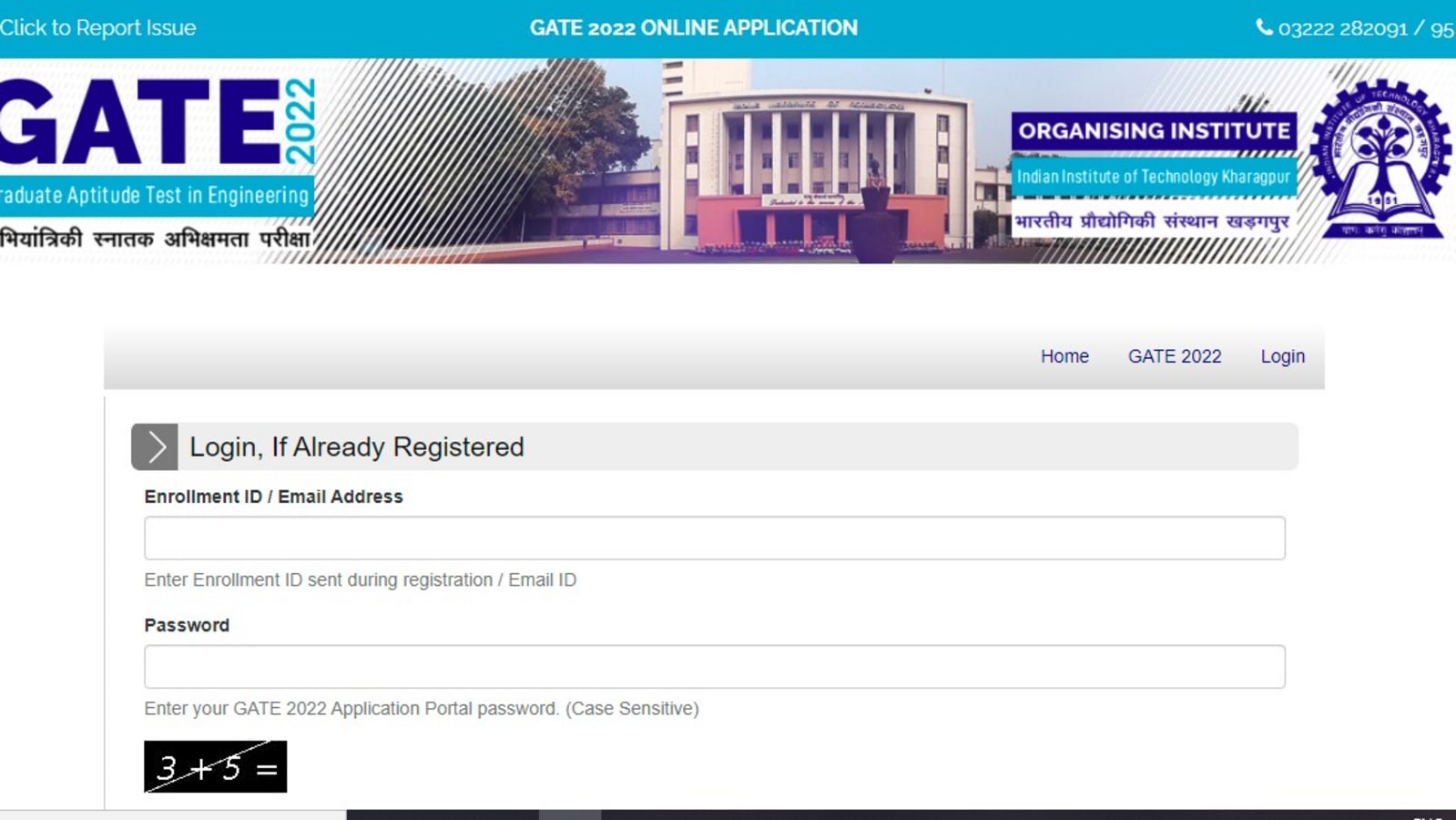Viewport: 1456px width, 820px height.
Task: Open the GATE 2022 menu item
Action: point(1175,356)
